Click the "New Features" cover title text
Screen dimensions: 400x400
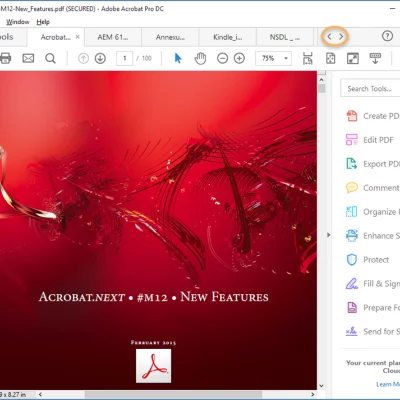point(224,296)
